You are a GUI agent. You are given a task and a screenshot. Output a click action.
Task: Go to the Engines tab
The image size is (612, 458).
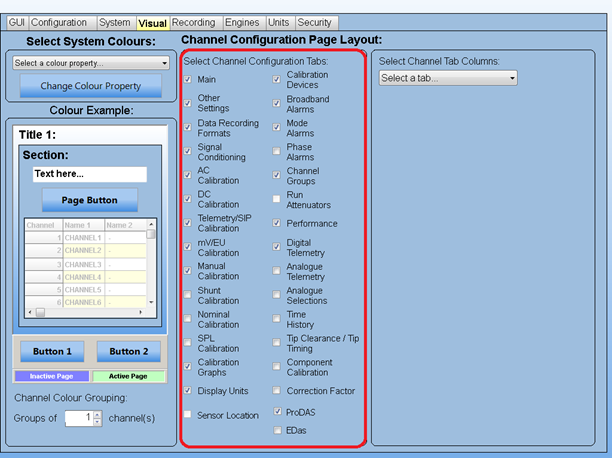[244, 23]
